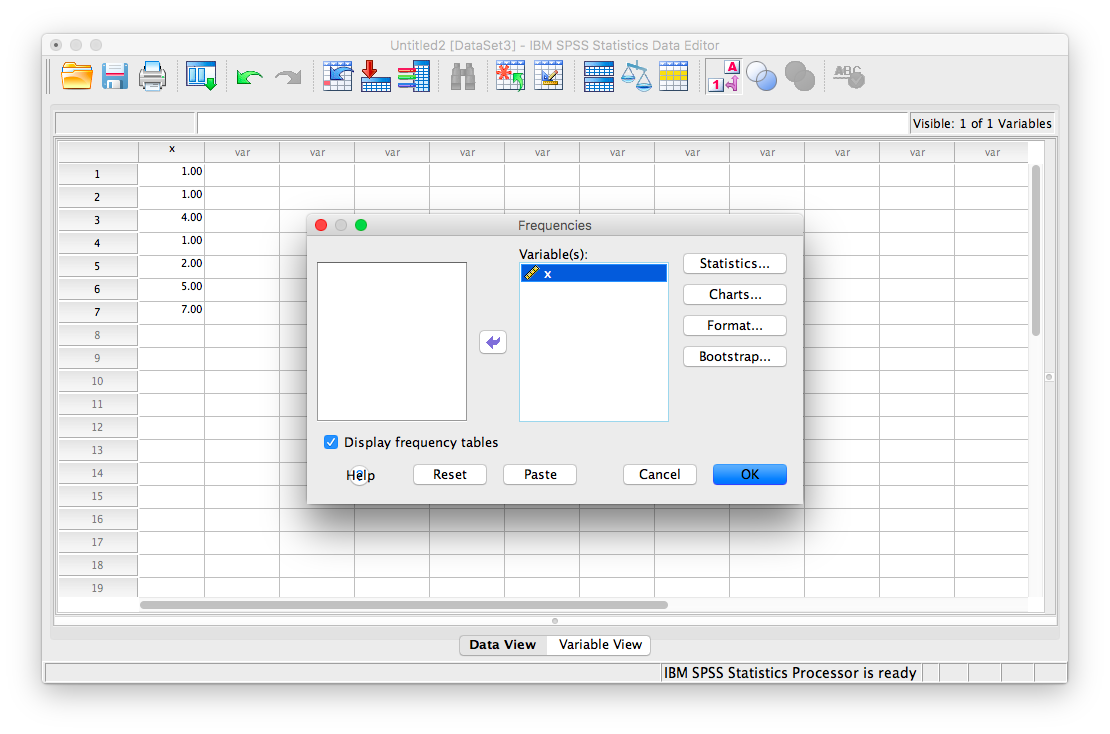Viewport: 1110px width, 734px height.
Task: Click the Show All Variables grey circles icon
Action: 800,76
